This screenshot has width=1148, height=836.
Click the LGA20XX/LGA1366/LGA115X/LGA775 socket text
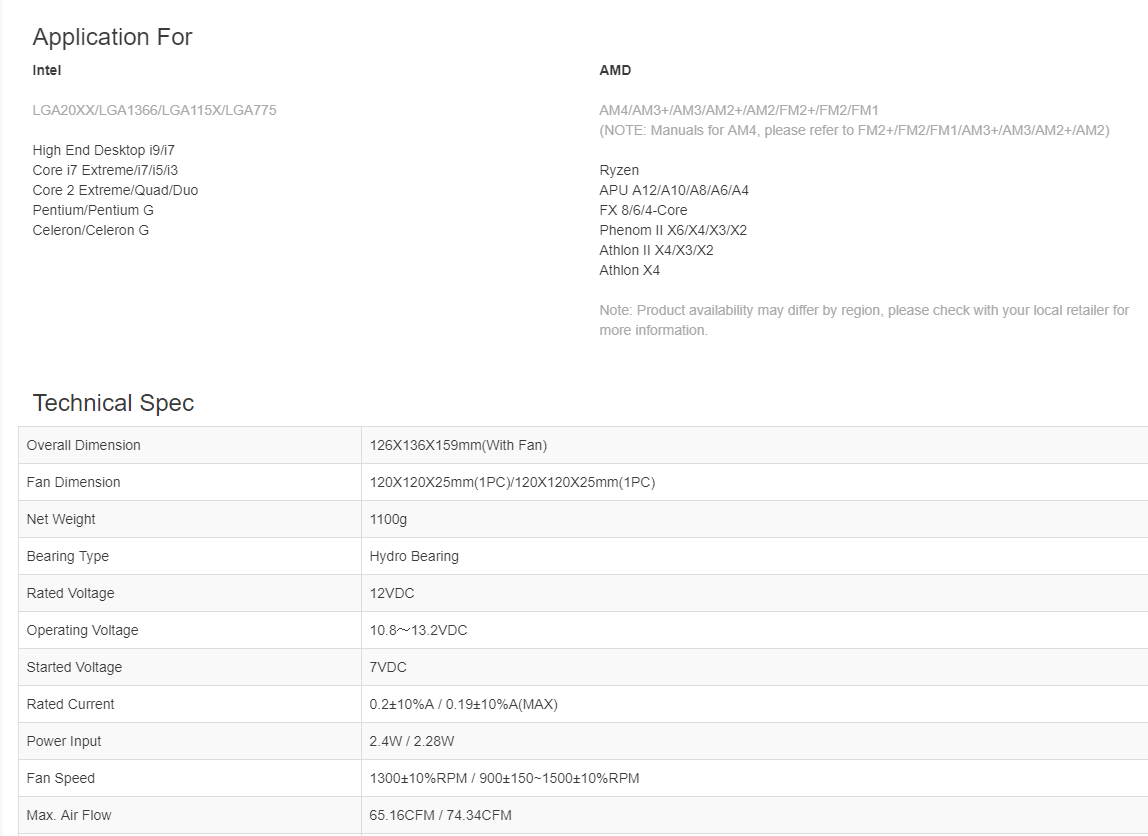click(x=154, y=110)
